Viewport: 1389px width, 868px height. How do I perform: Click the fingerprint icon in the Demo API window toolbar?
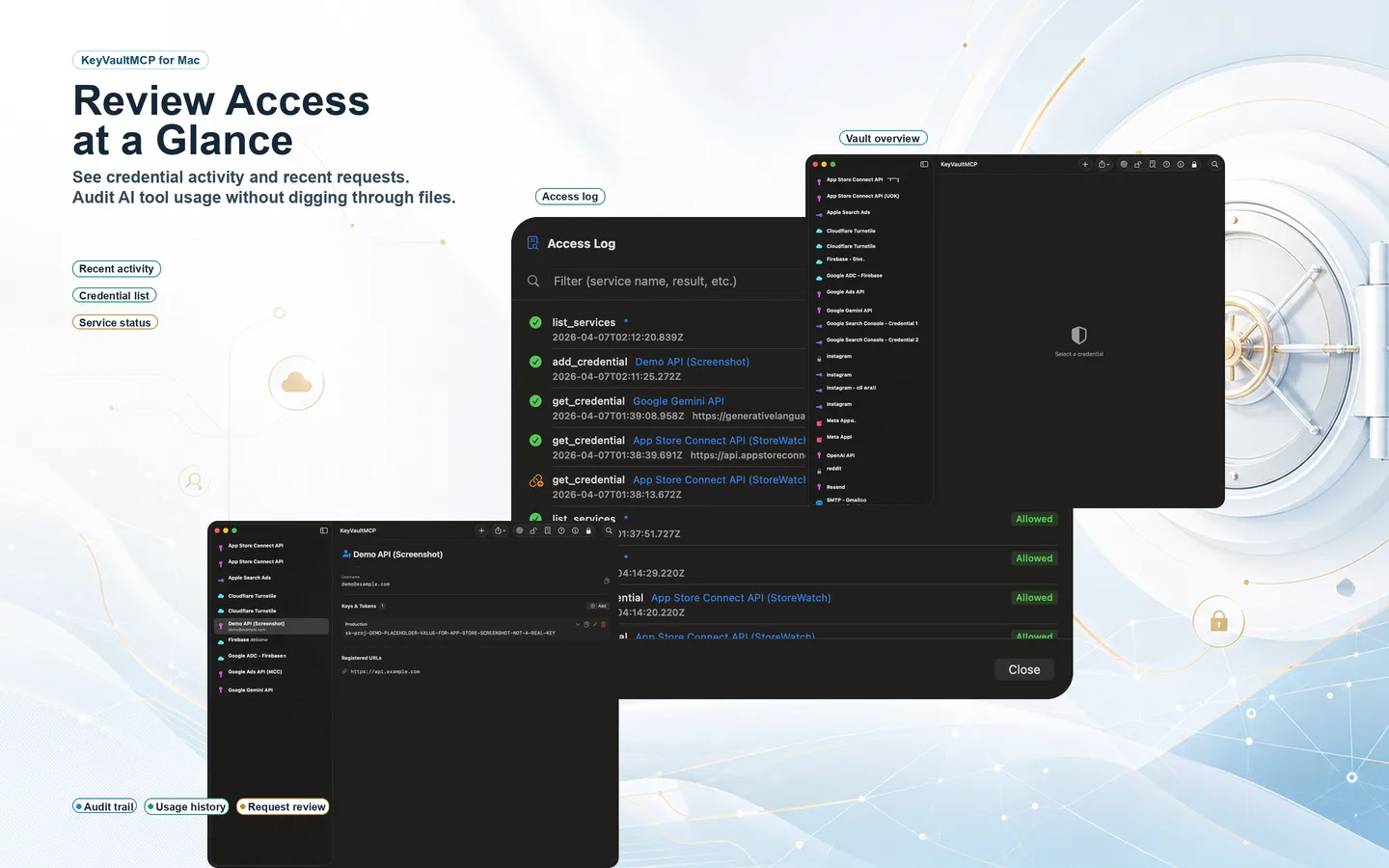[519, 530]
